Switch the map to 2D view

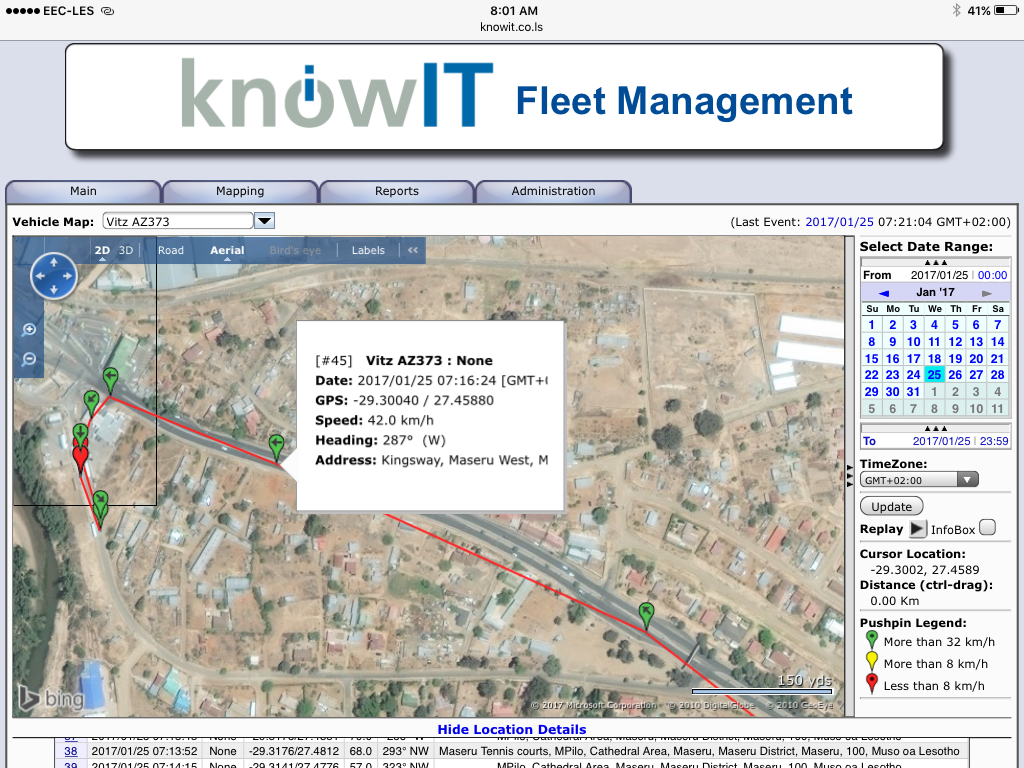click(x=102, y=250)
